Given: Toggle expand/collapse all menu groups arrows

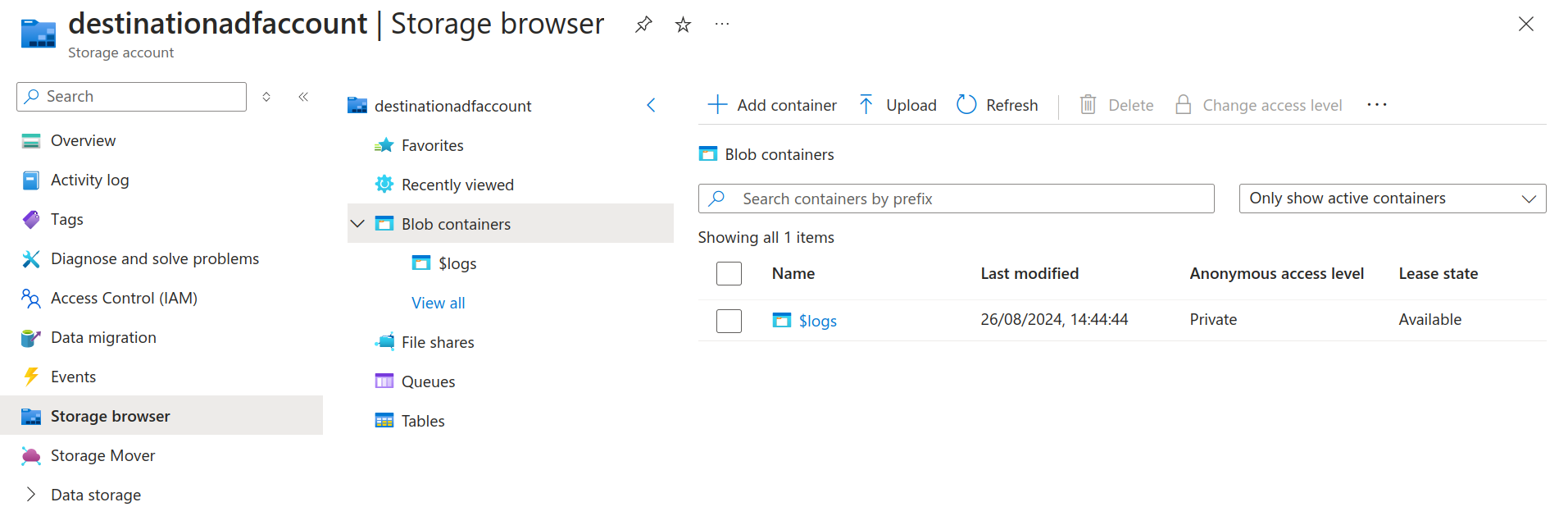Looking at the screenshot, I should click(266, 97).
